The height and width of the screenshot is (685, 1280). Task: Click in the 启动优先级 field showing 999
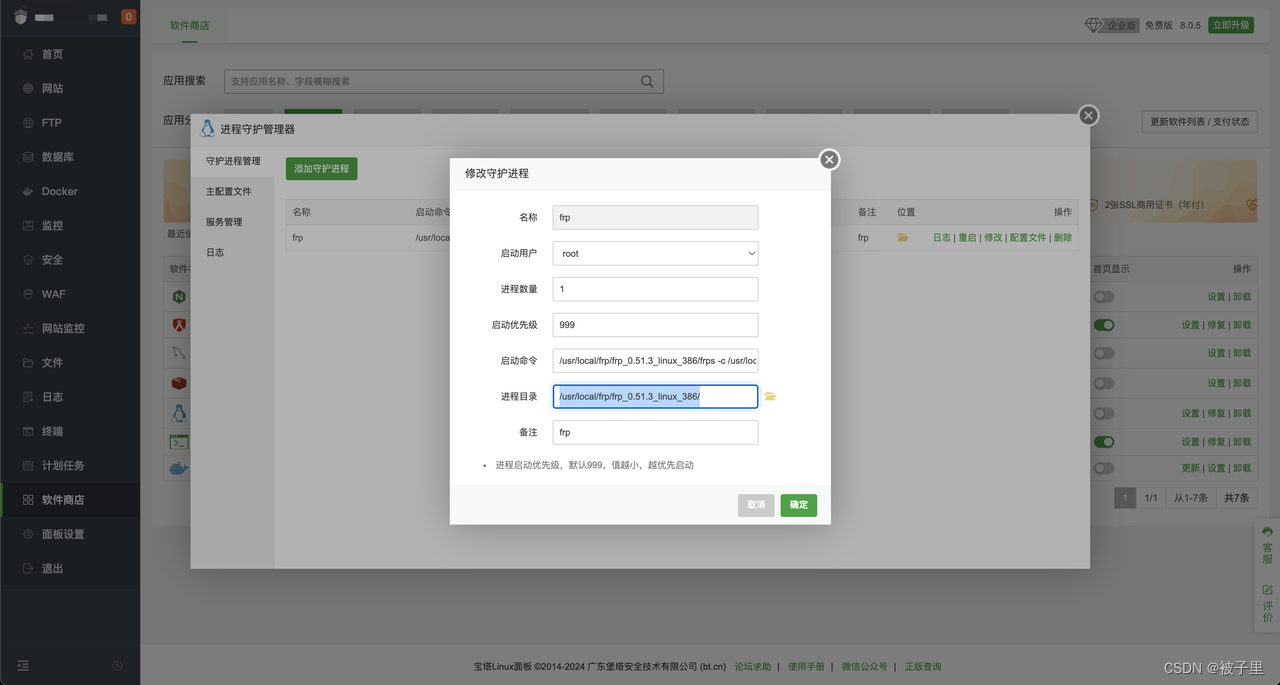click(x=655, y=325)
